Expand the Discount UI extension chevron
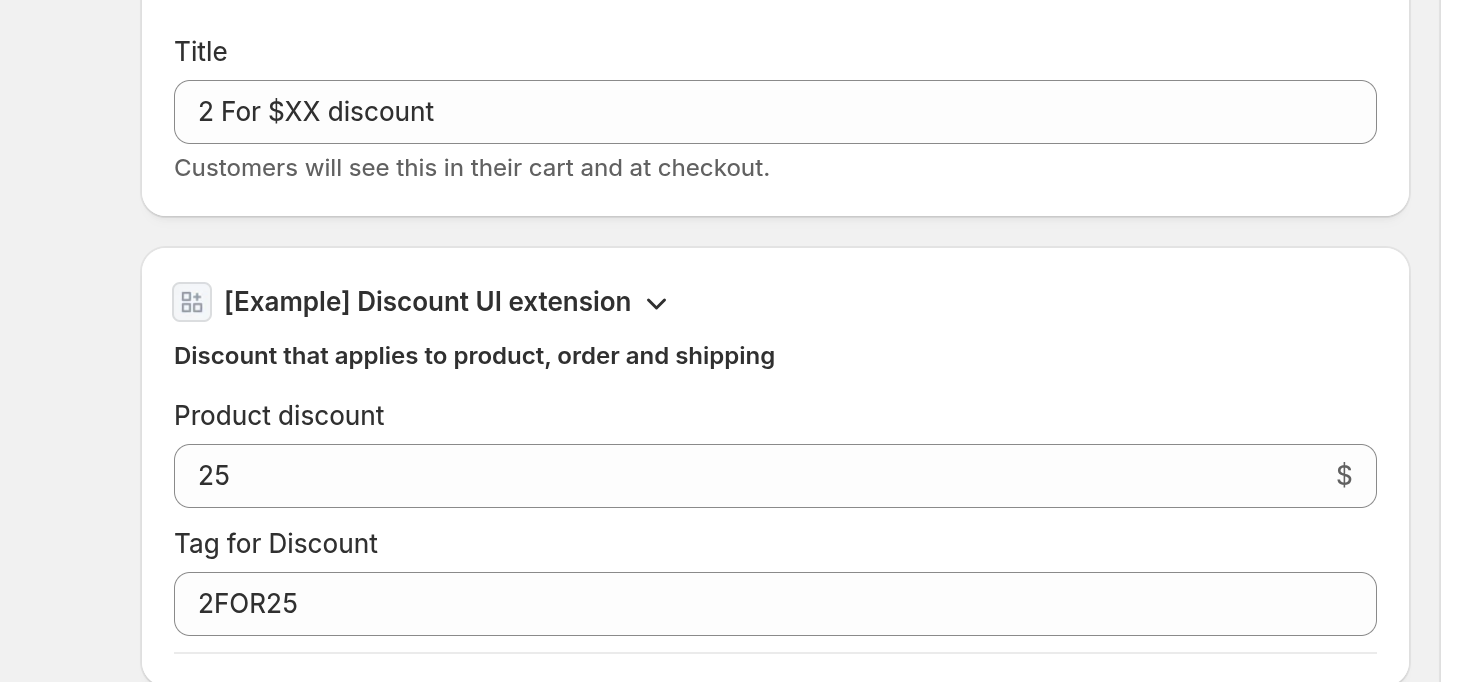Viewport: 1472px width, 682px height. point(656,303)
